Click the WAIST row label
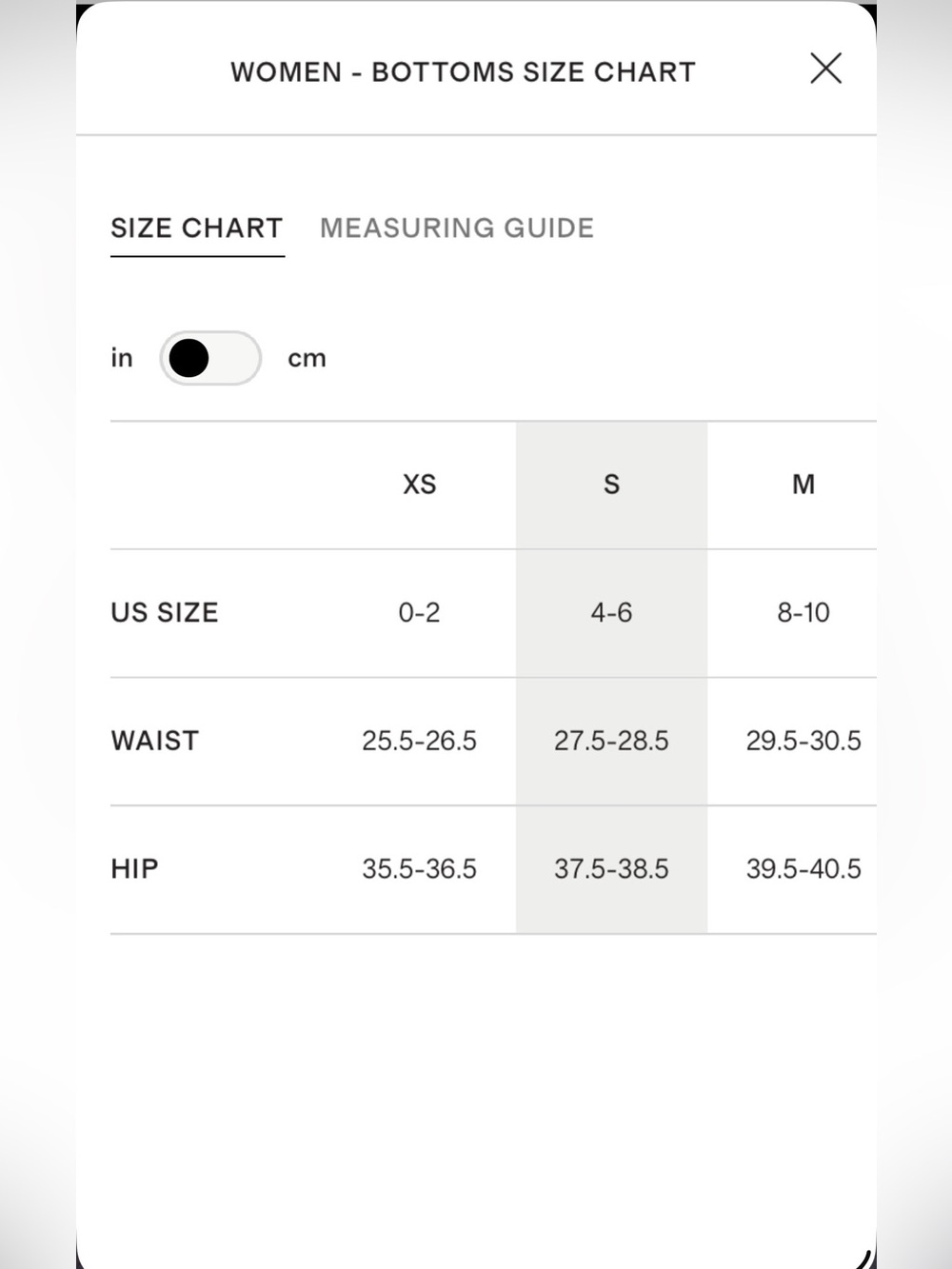The width and height of the screenshot is (952, 1269). (x=155, y=741)
